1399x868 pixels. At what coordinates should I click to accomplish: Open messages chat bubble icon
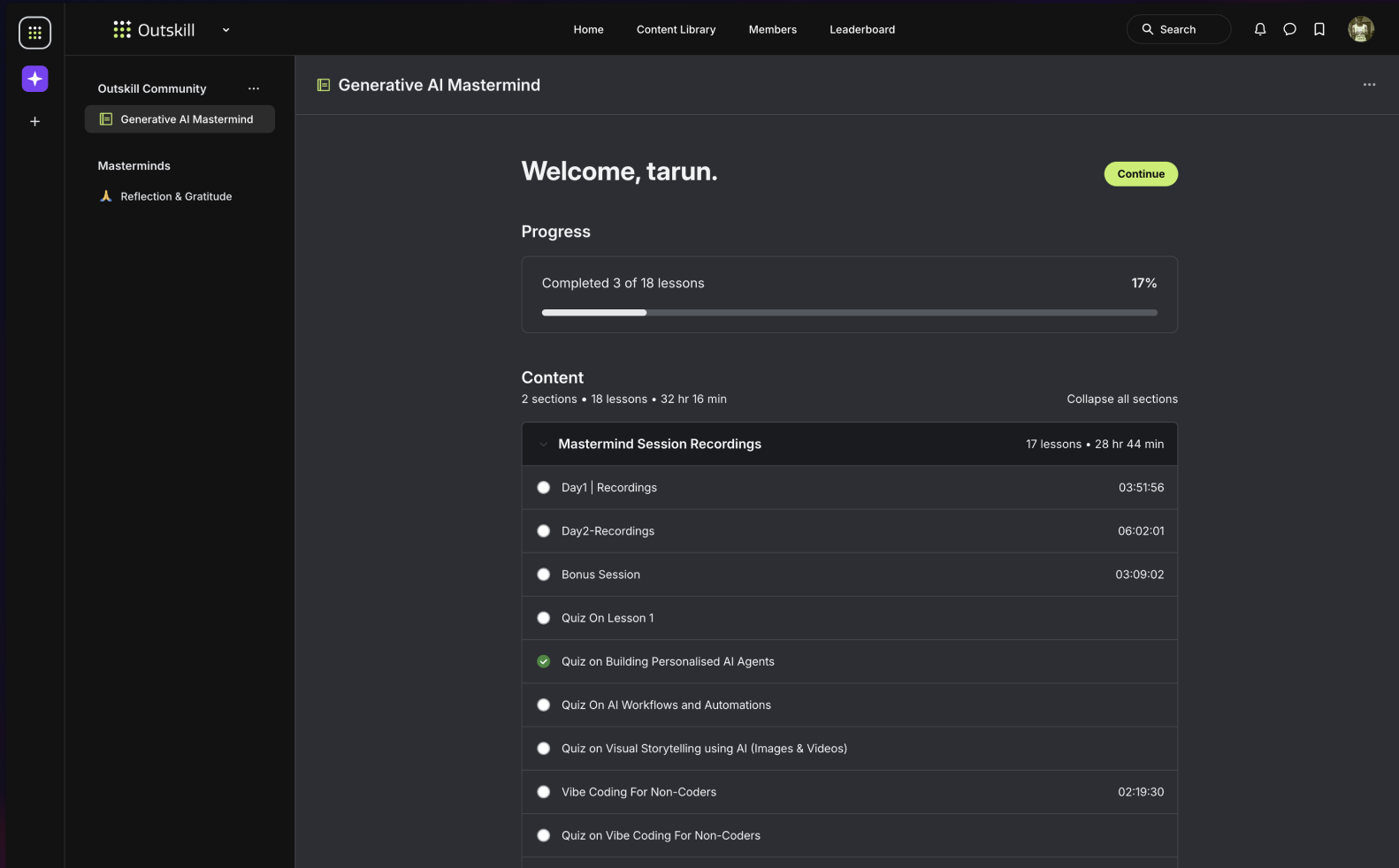tap(1289, 29)
